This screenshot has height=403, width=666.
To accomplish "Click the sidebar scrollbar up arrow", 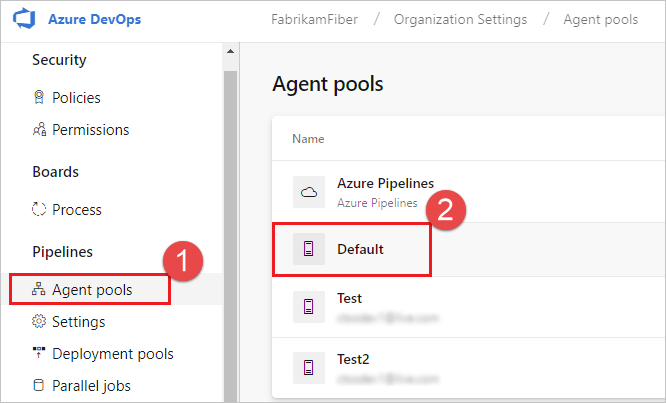I will [x=231, y=49].
